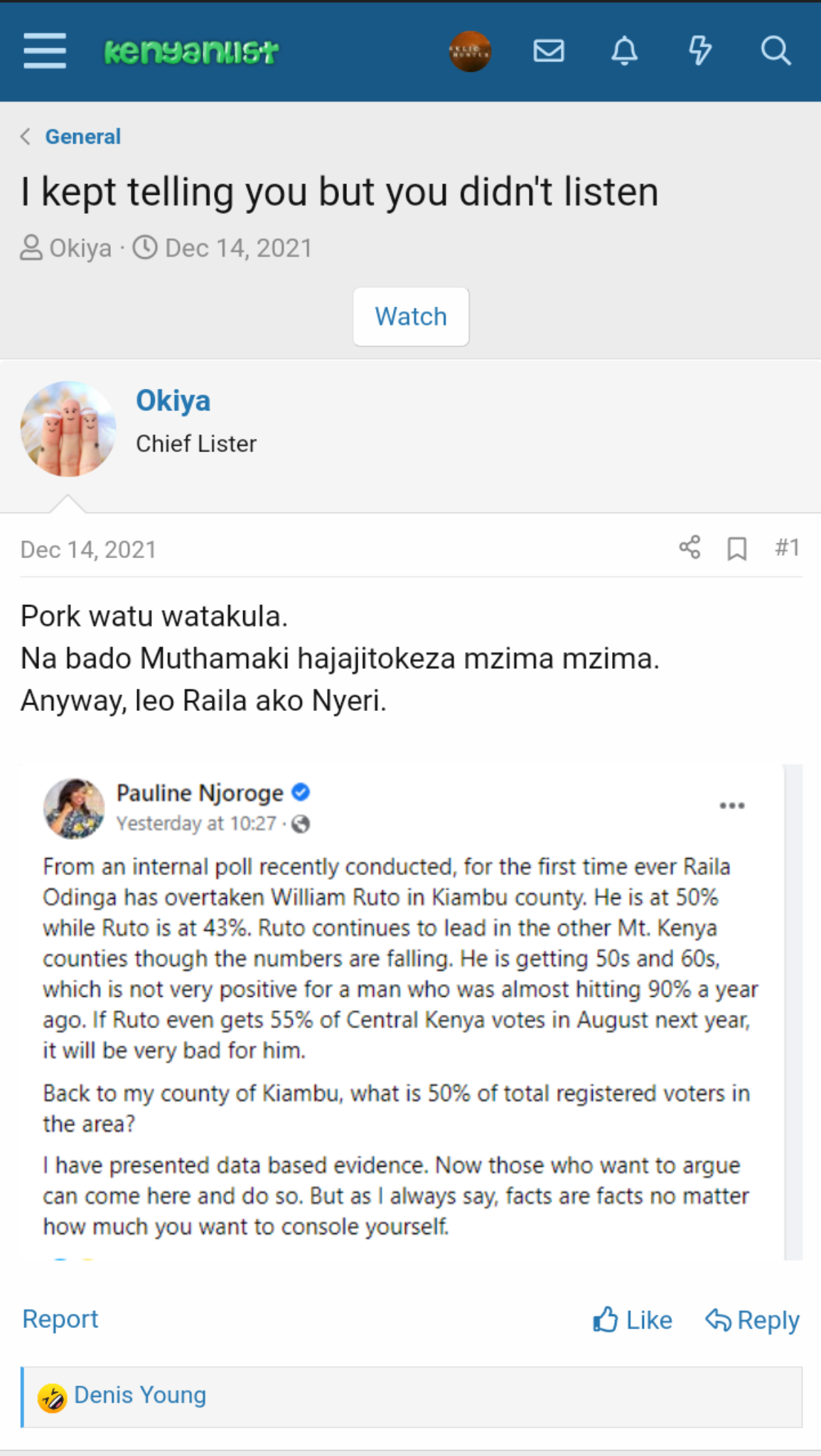821x1456 pixels.
Task: Open Denis Young's profile link
Action: click(x=140, y=1396)
